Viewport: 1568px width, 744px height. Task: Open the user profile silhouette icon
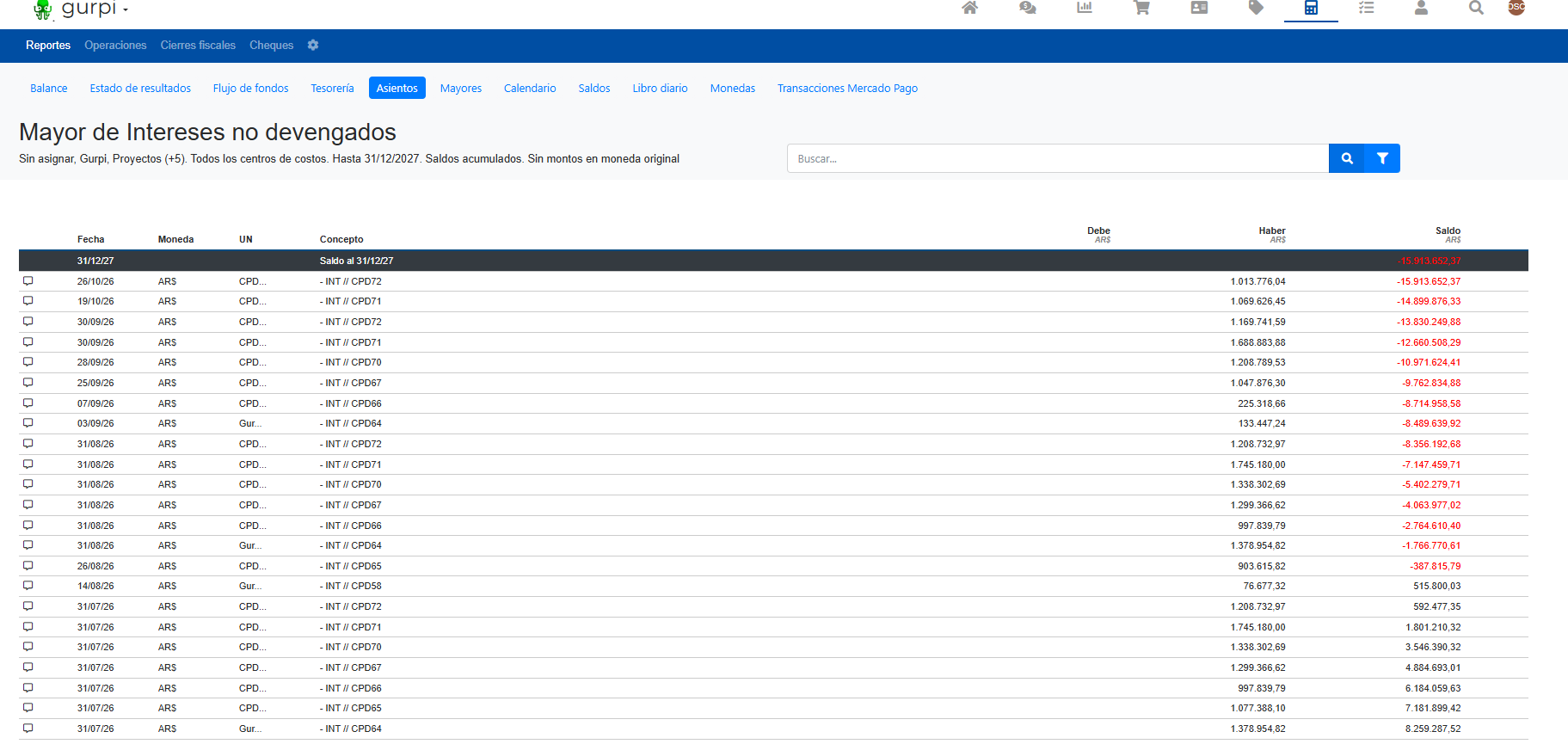point(1421,8)
